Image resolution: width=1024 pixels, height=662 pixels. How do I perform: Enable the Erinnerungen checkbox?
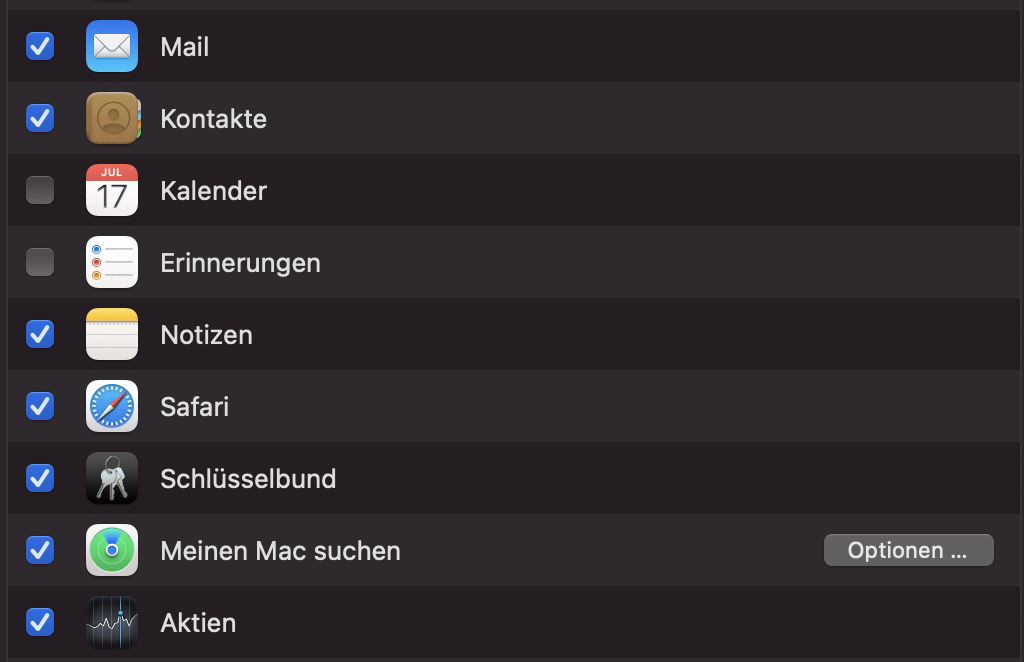point(40,262)
